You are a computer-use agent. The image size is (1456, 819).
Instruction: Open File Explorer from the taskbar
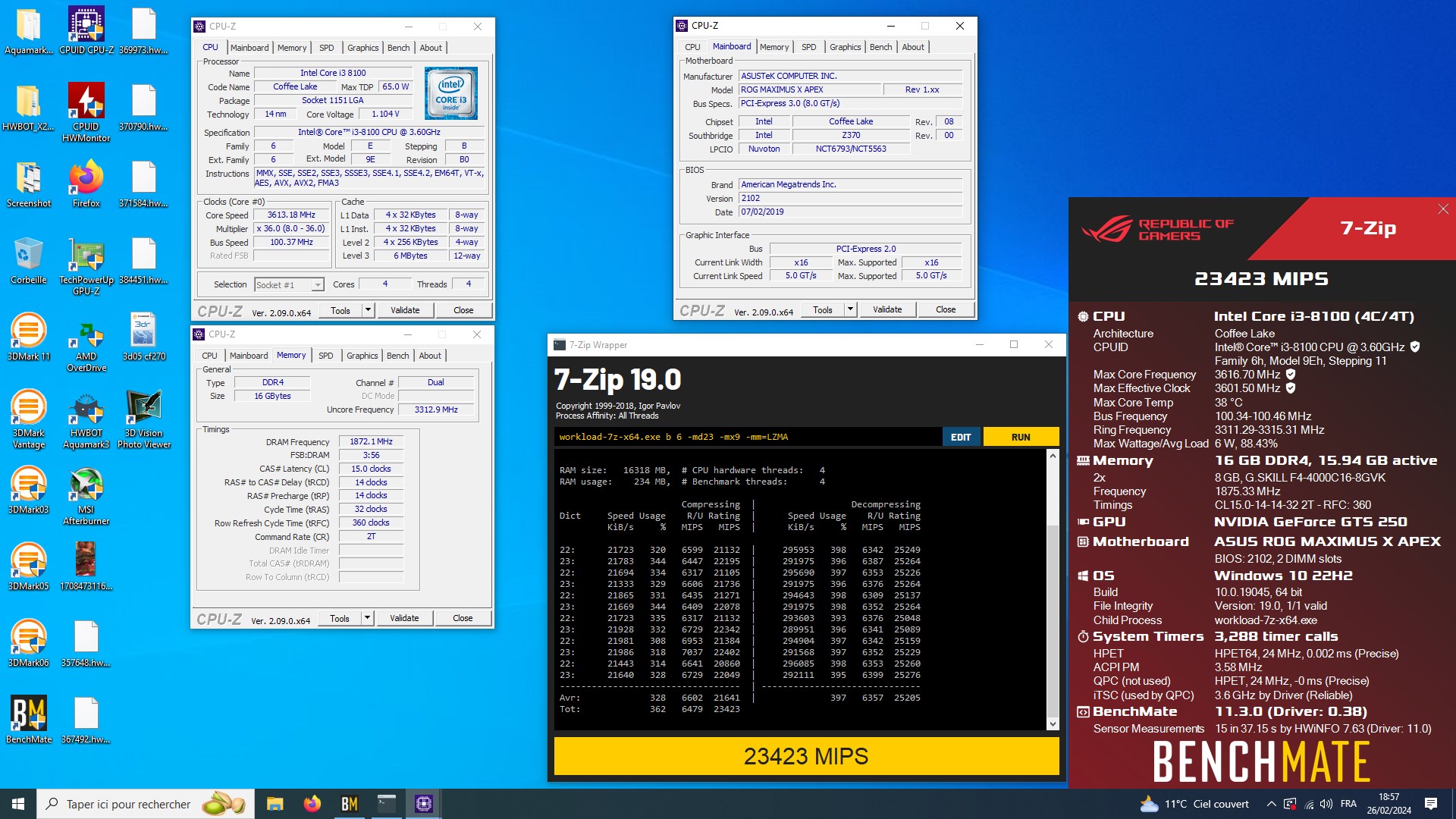pyautogui.click(x=275, y=804)
